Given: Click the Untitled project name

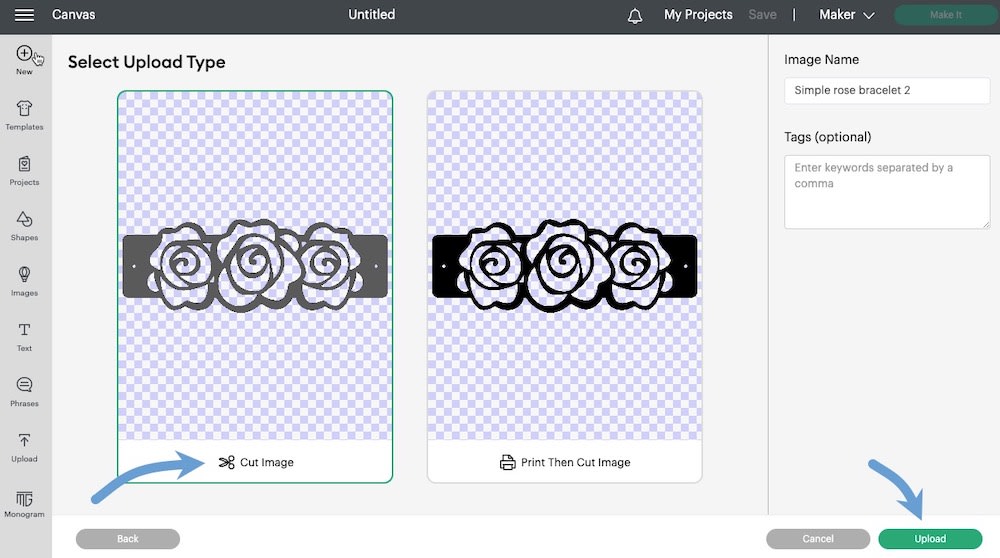Looking at the screenshot, I should [x=371, y=15].
